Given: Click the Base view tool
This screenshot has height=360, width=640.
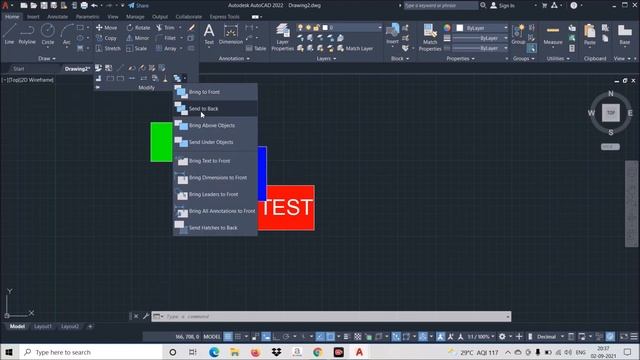Looking at the screenshot, I should [624, 35].
